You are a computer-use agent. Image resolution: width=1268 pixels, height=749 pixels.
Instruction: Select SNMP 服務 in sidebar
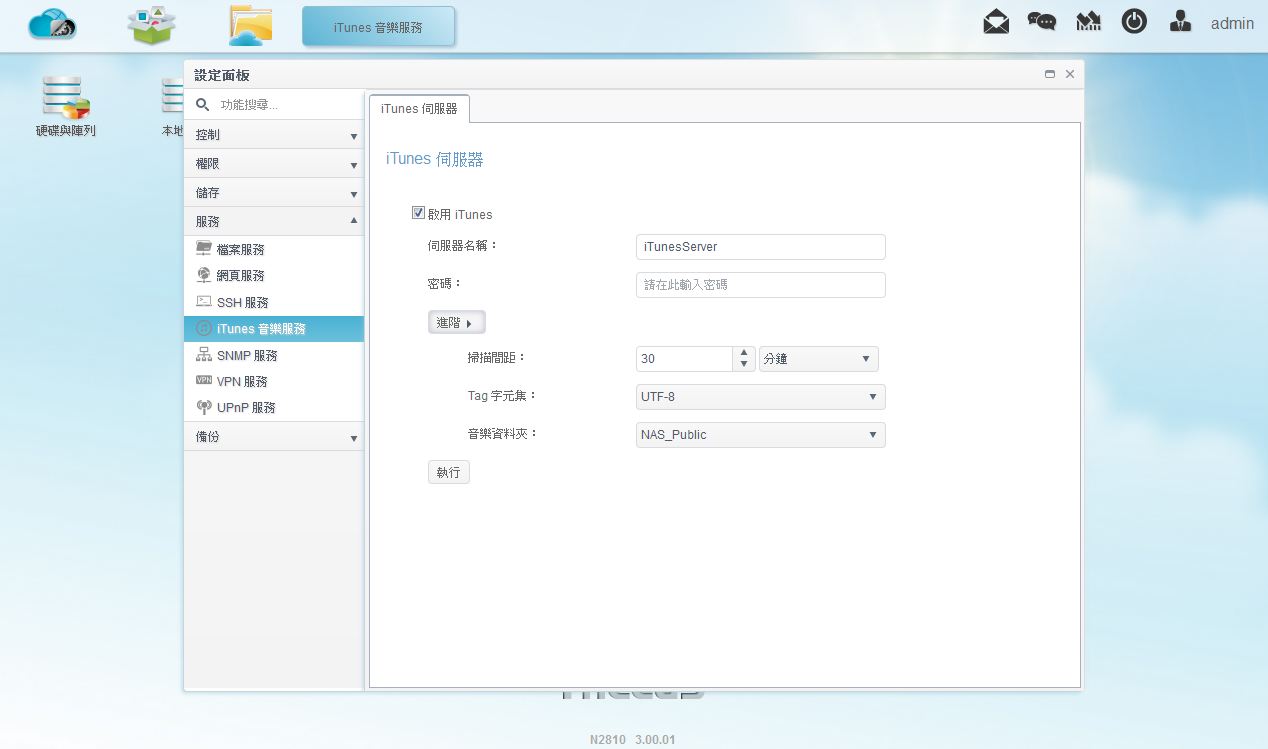pyautogui.click(x=274, y=355)
